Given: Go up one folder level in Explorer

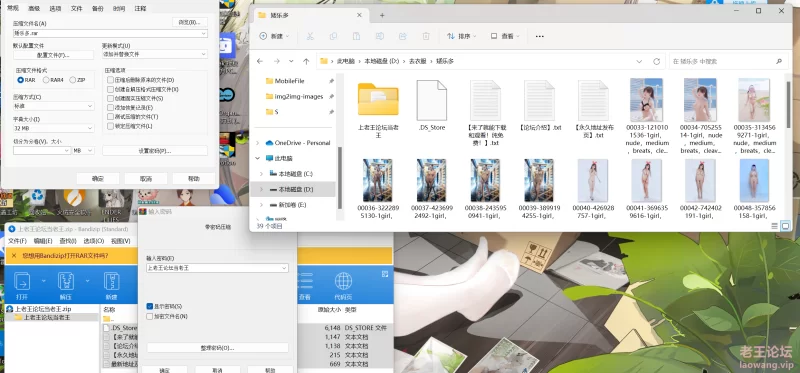Looking at the screenshot, I should (x=306, y=61).
